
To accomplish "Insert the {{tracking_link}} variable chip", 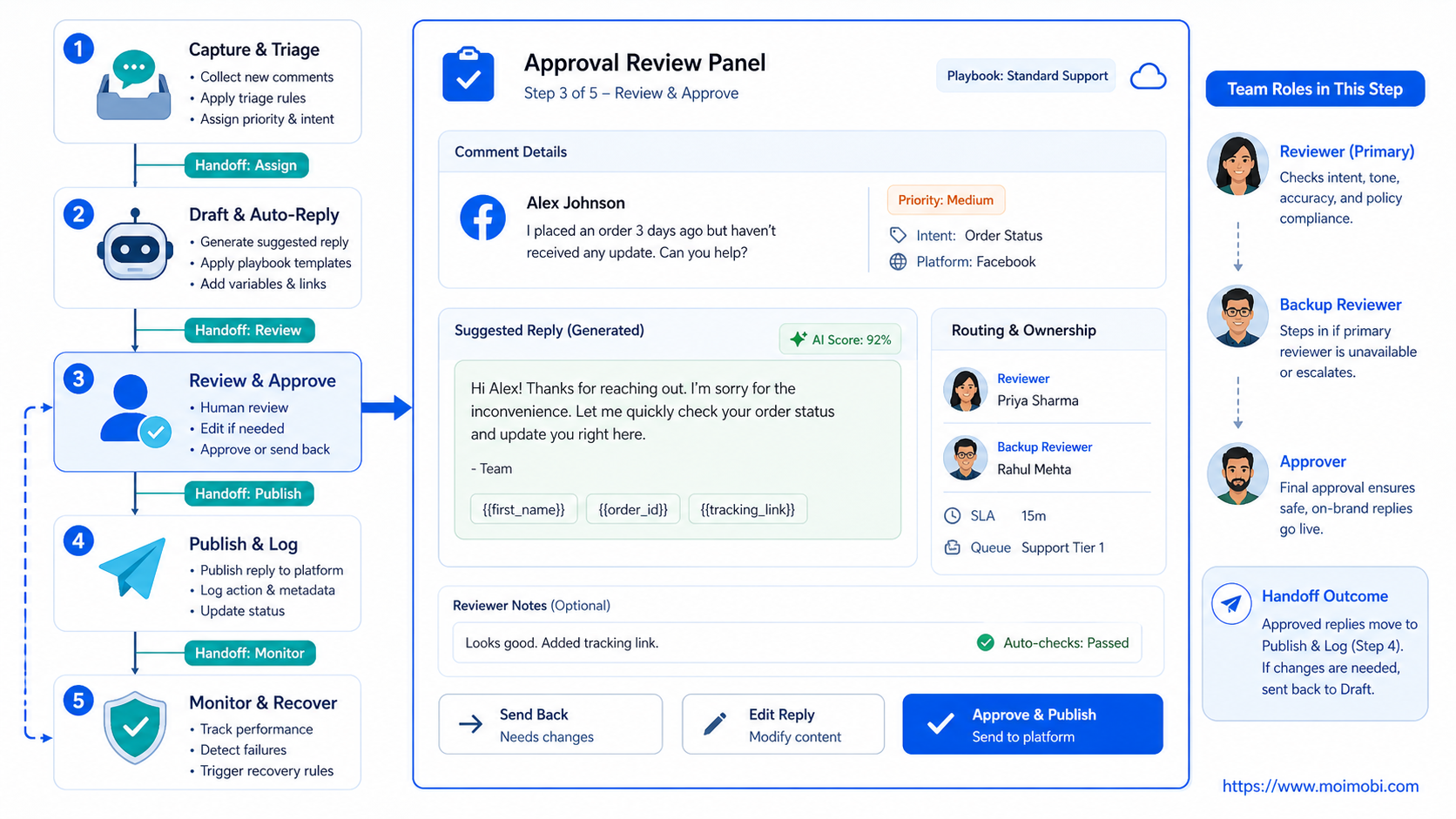I will pyautogui.click(x=748, y=510).
